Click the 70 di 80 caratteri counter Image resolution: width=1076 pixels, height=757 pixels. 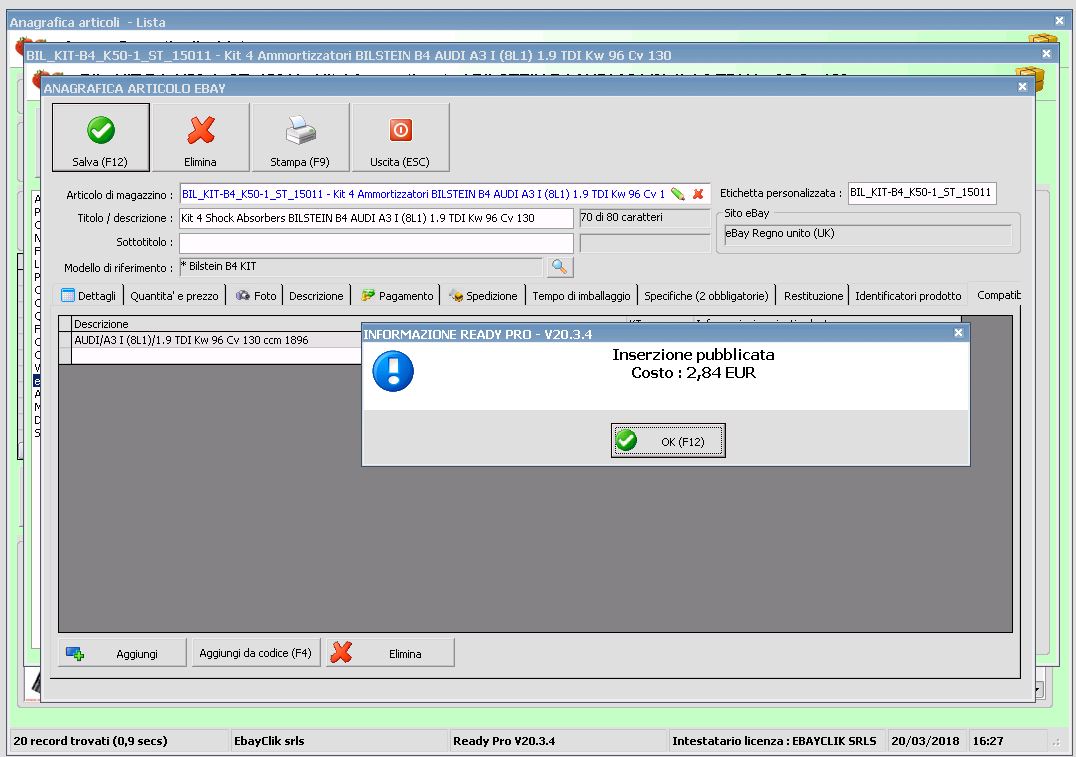click(644, 218)
